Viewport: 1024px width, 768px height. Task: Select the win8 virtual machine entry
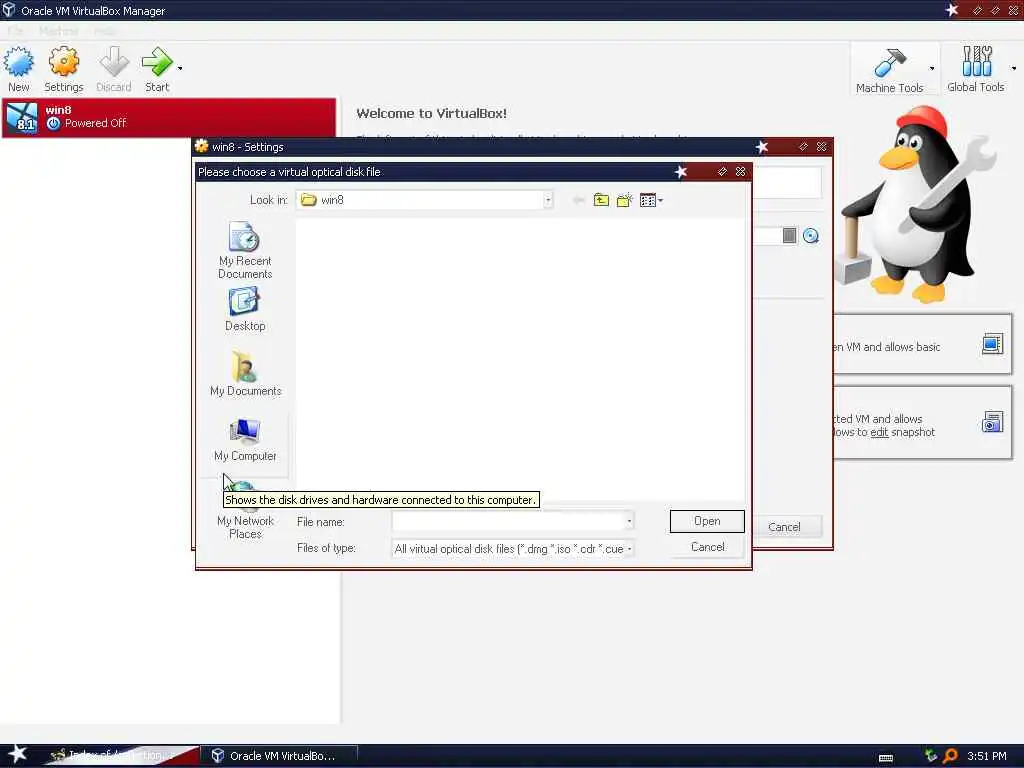[168, 117]
